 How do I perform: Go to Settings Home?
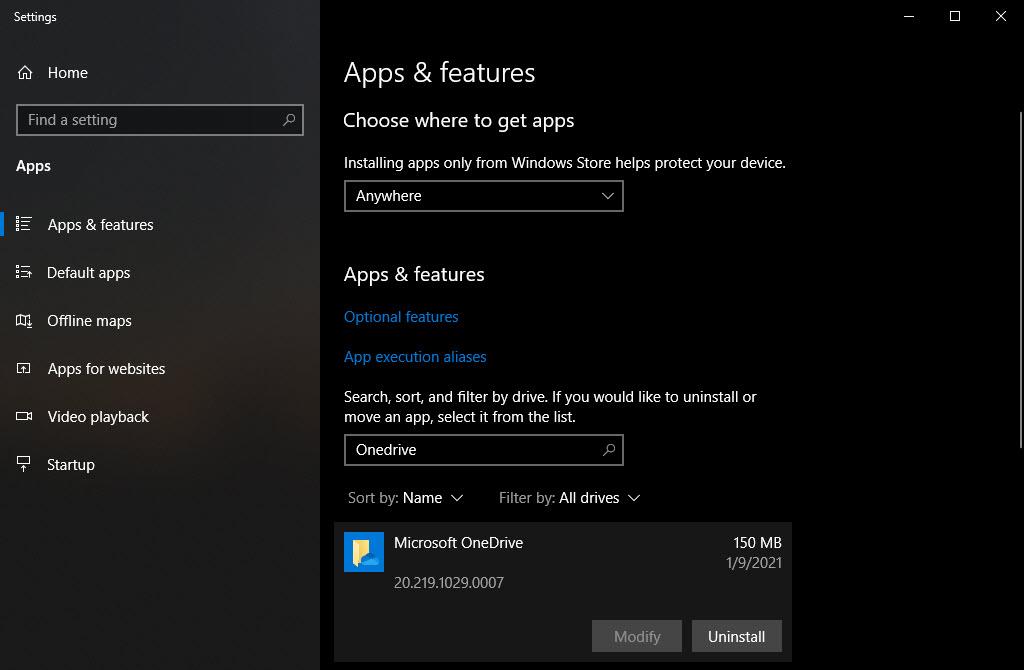coord(68,72)
